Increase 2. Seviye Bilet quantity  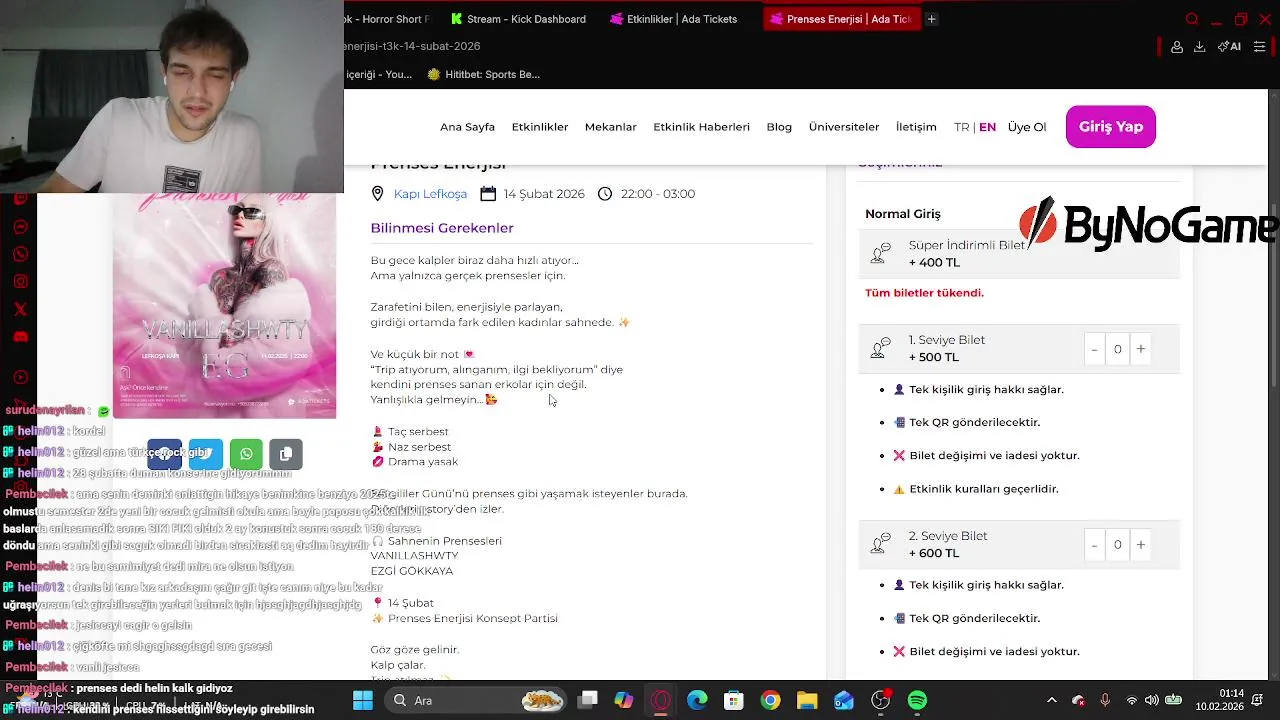click(1141, 545)
